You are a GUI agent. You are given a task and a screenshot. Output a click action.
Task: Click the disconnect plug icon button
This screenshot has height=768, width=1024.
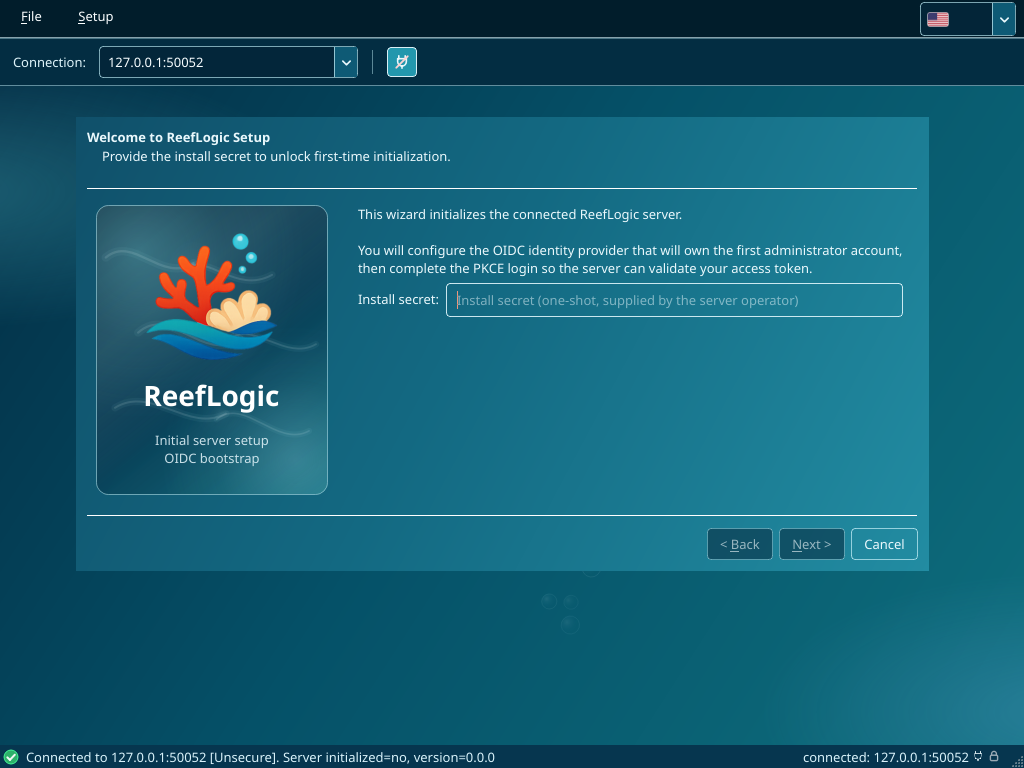point(402,62)
